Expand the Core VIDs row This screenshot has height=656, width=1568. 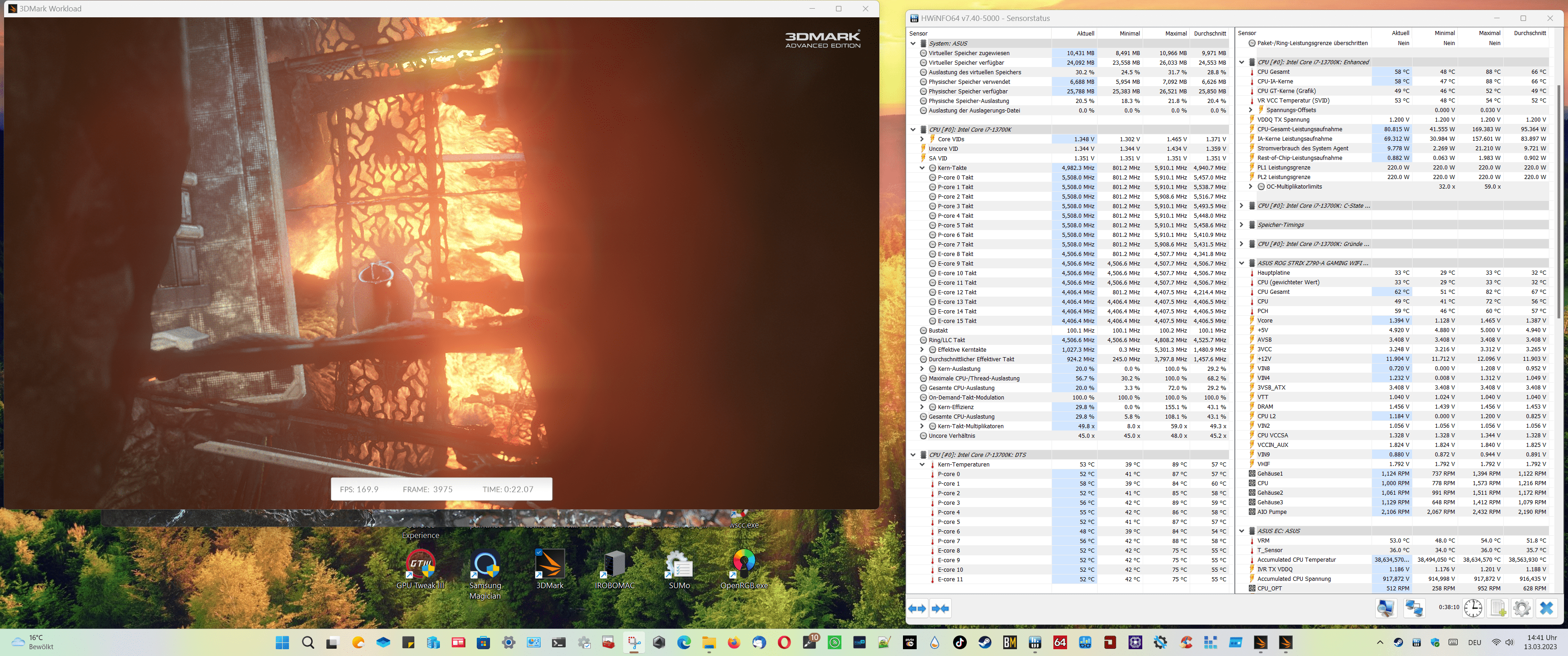(922, 139)
